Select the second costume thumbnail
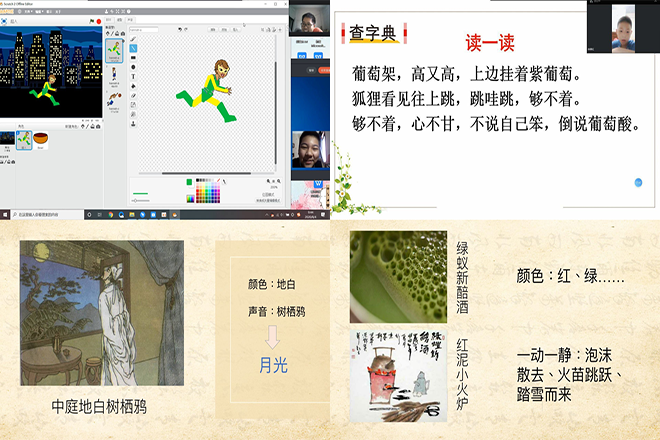Screen dimensions: 660x440 click(x=114, y=76)
